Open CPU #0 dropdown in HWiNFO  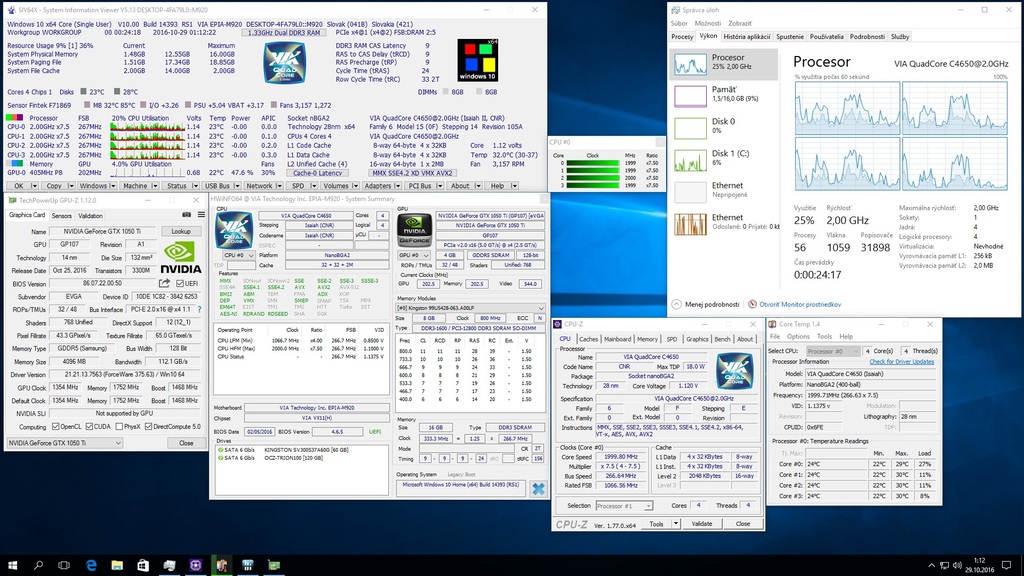pos(238,255)
